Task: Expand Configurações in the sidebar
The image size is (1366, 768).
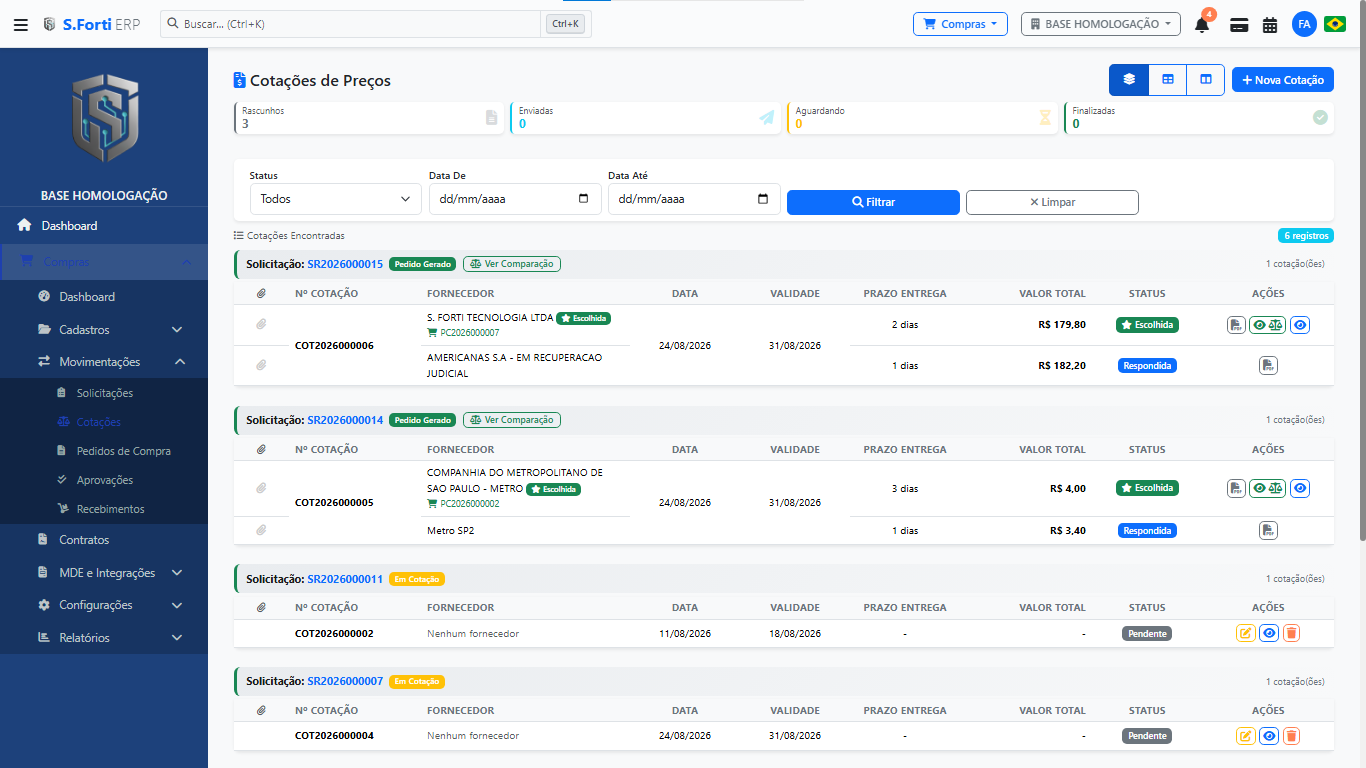Action: click(x=104, y=605)
